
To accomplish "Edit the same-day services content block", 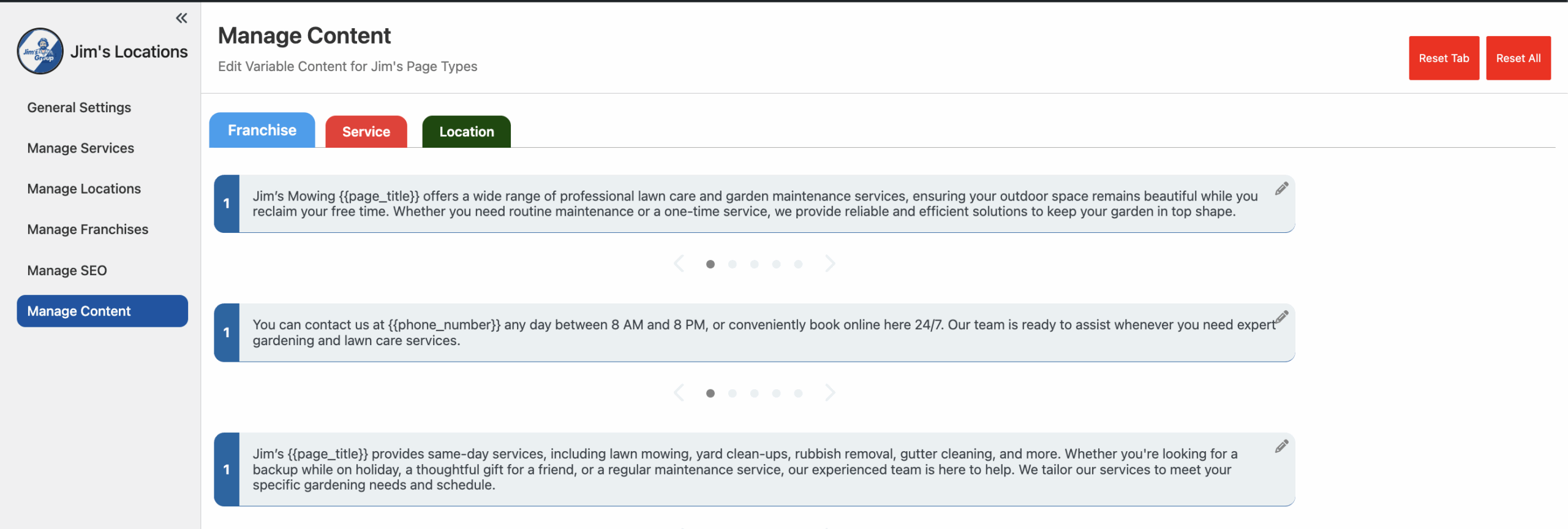I will coord(1281,446).
